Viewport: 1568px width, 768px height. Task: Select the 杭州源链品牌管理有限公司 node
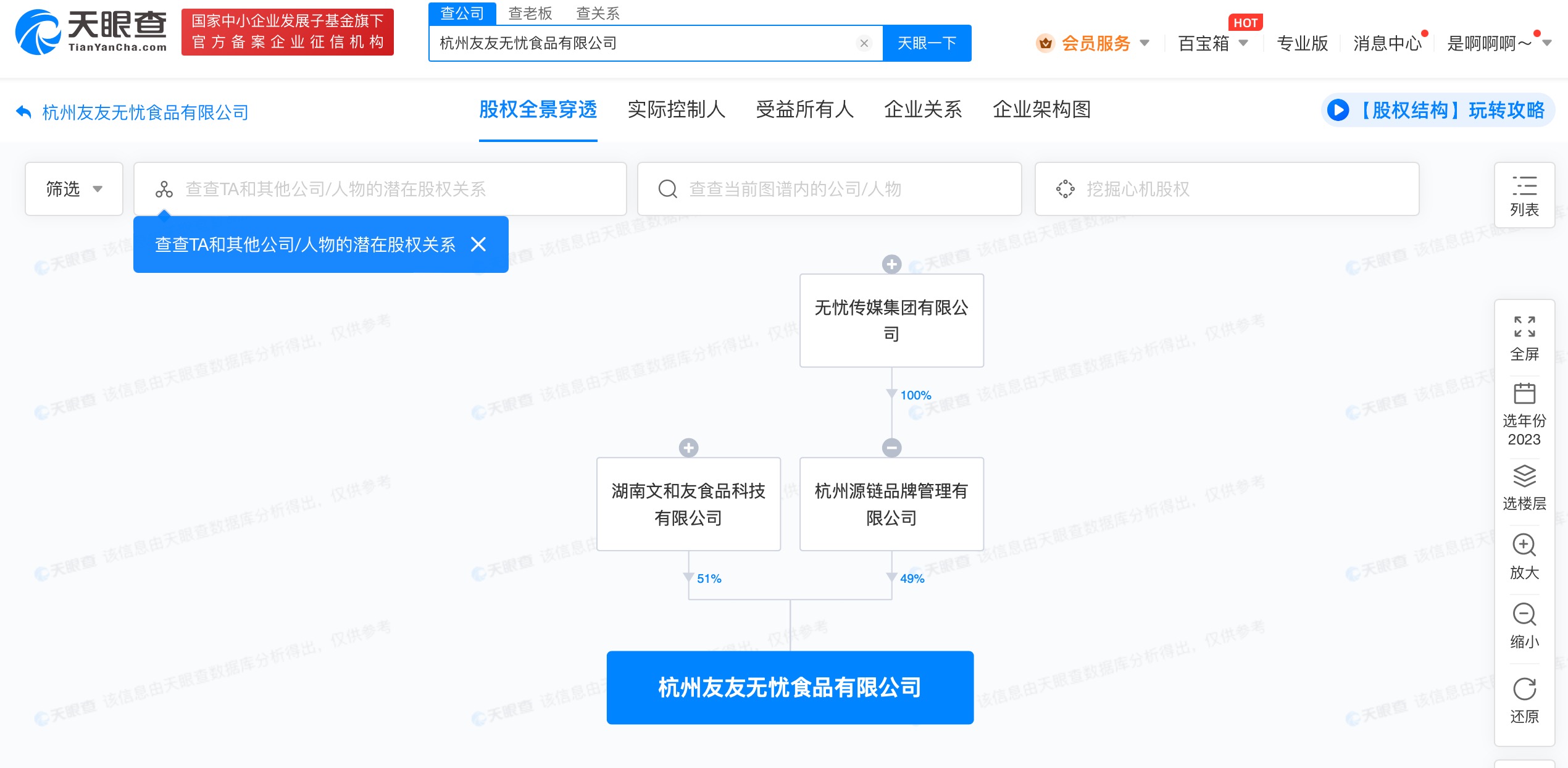point(891,504)
